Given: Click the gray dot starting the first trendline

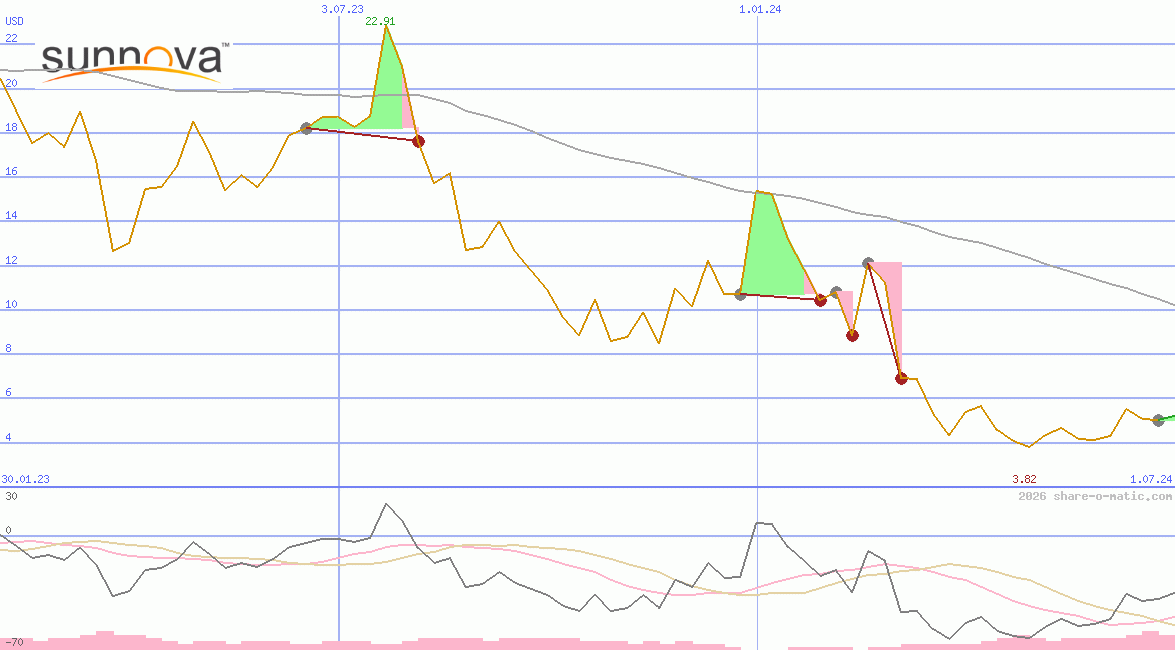Looking at the screenshot, I should (305, 128).
